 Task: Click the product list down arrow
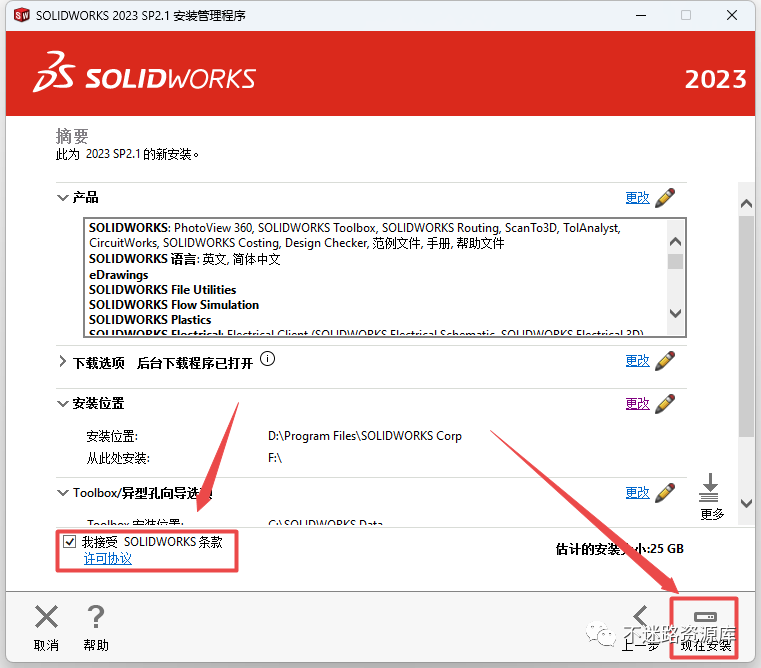tap(675, 313)
